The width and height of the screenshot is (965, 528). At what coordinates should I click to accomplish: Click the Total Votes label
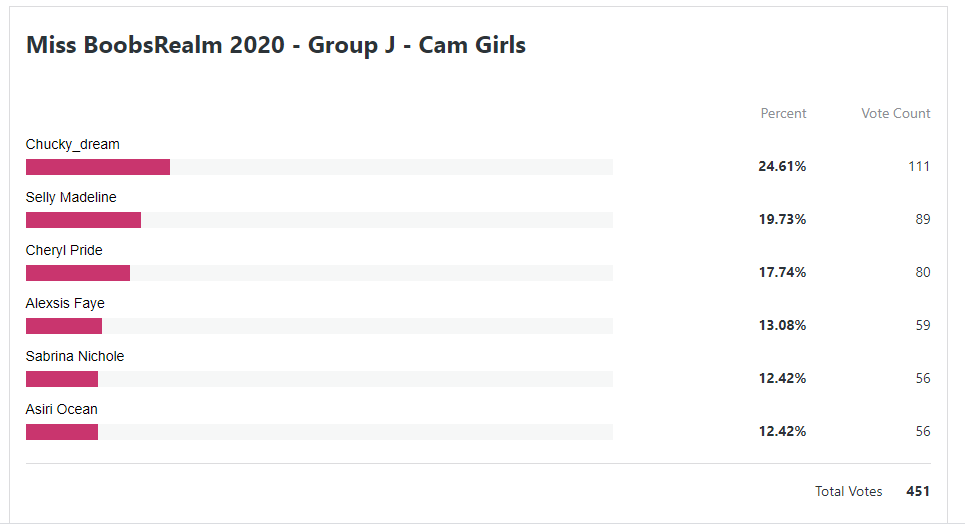coord(849,491)
